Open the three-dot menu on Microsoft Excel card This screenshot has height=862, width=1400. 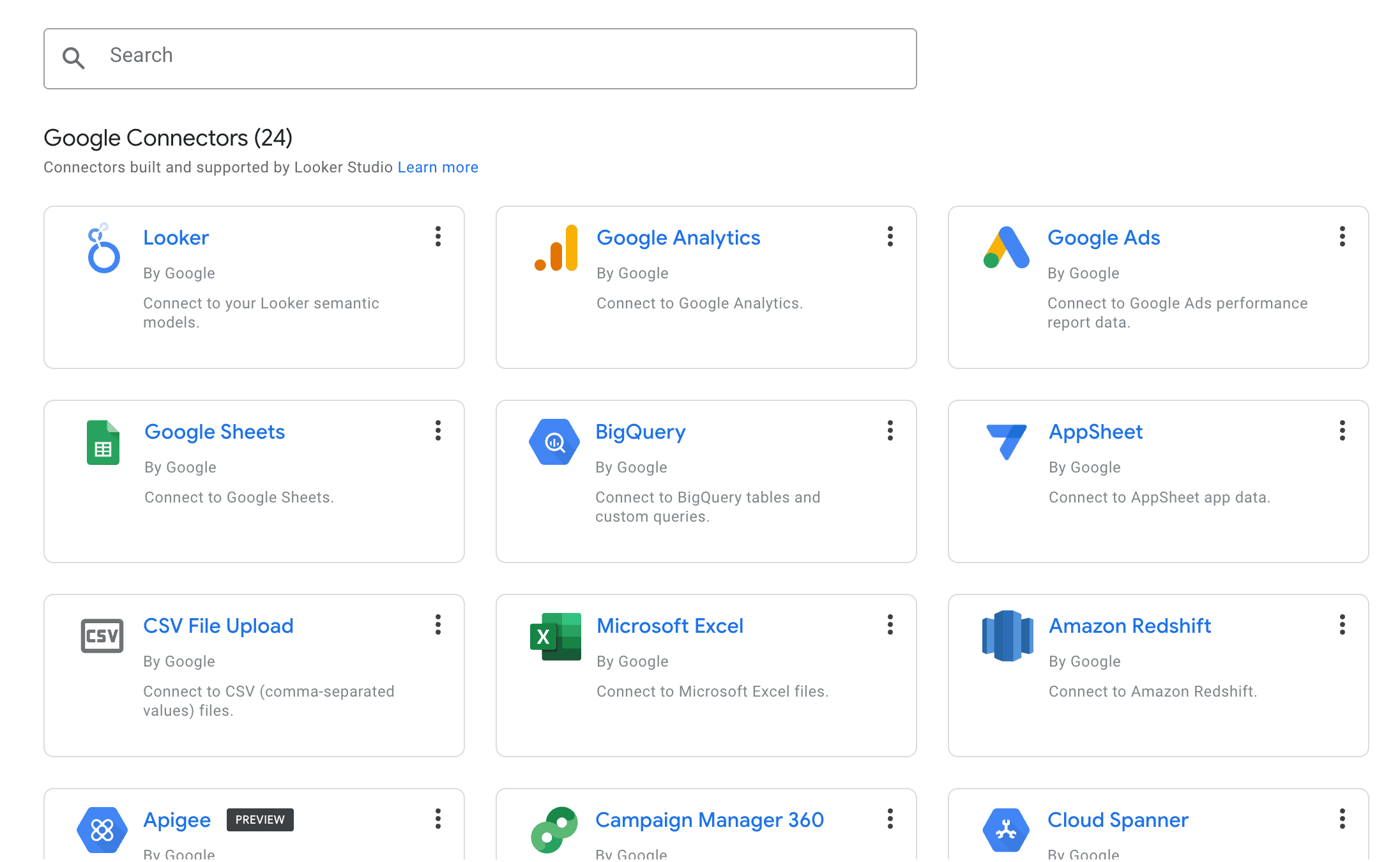click(x=890, y=624)
